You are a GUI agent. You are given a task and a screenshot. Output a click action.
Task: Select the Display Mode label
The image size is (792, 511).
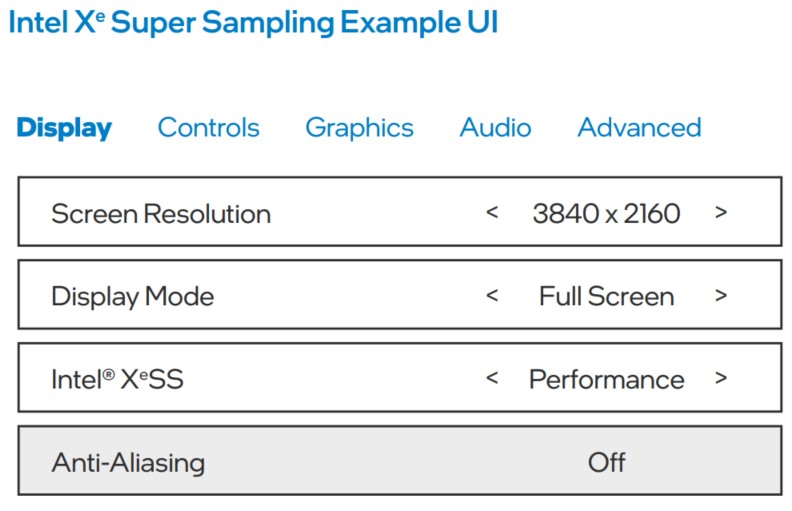[132, 296]
